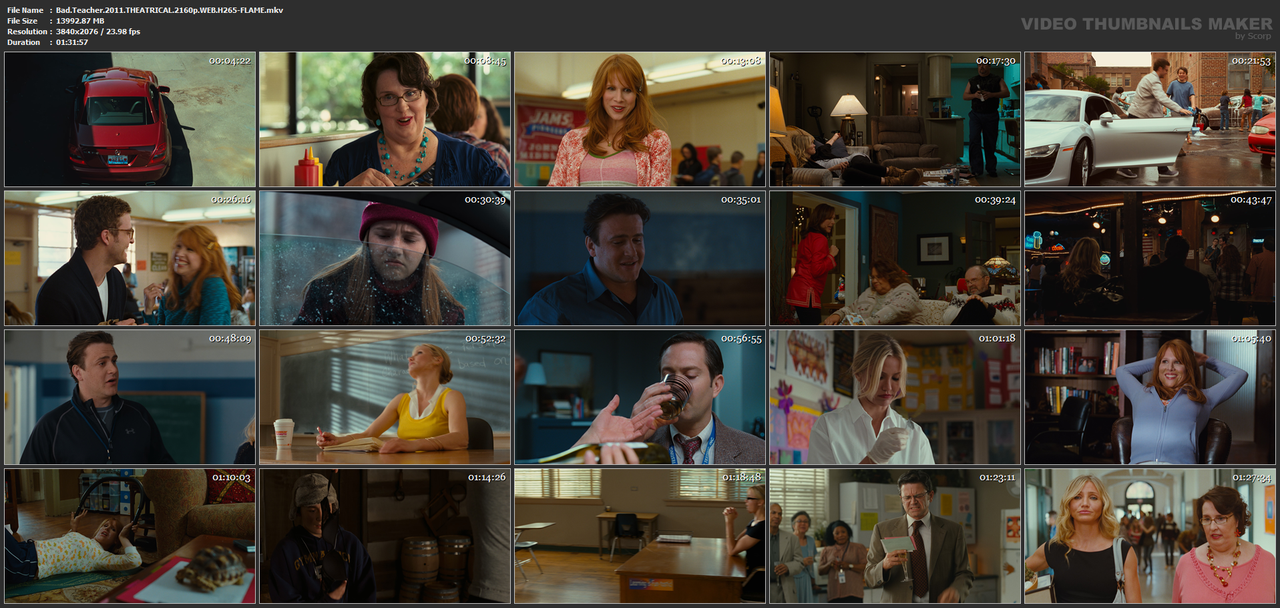
Task: Select the thumbnail at 00:08:45
Action: tap(385, 119)
